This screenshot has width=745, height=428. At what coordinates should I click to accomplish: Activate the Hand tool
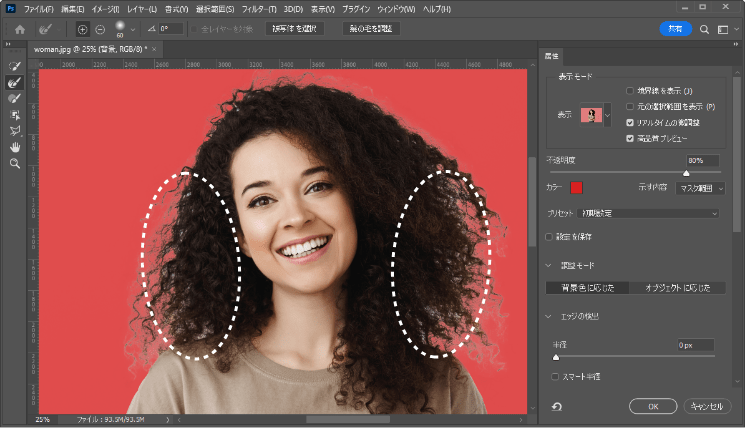tap(15, 147)
